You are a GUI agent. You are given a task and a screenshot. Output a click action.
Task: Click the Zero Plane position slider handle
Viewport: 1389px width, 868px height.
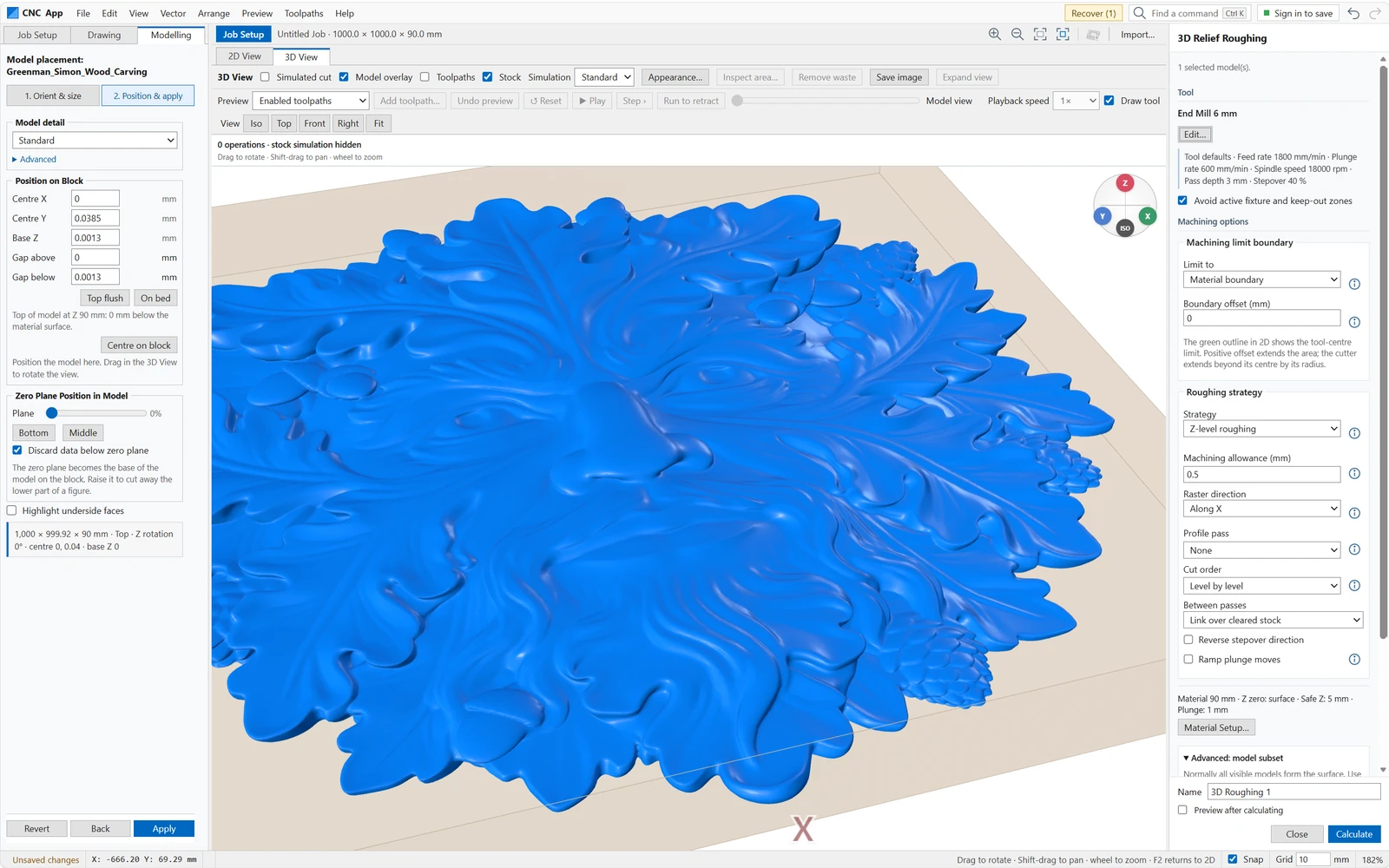click(52, 413)
